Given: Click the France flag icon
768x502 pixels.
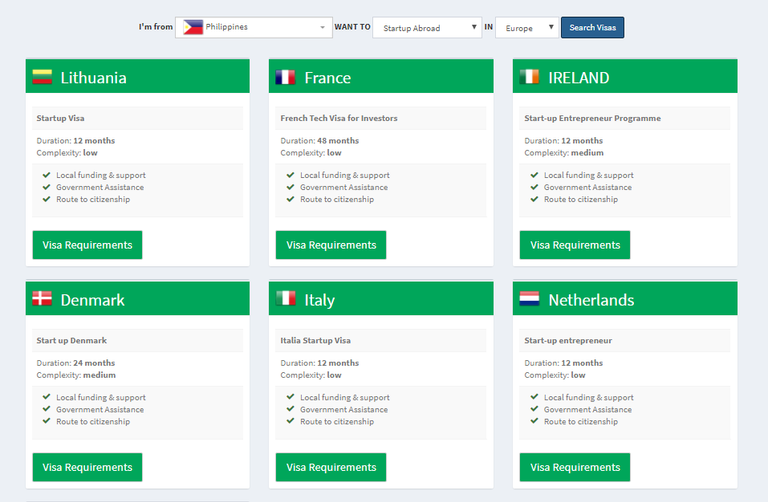Looking at the screenshot, I should [x=285, y=77].
